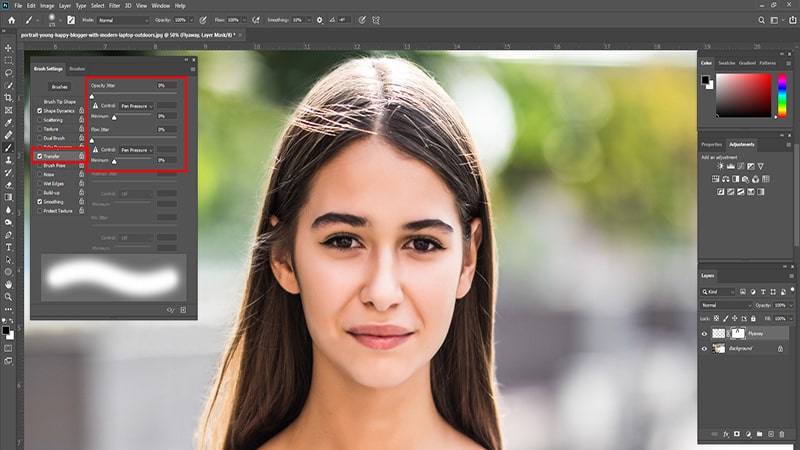The height and width of the screenshot is (450, 800).
Task: Delete layer using trash icon
Action: pyautogui.click(x=782, y=434)
